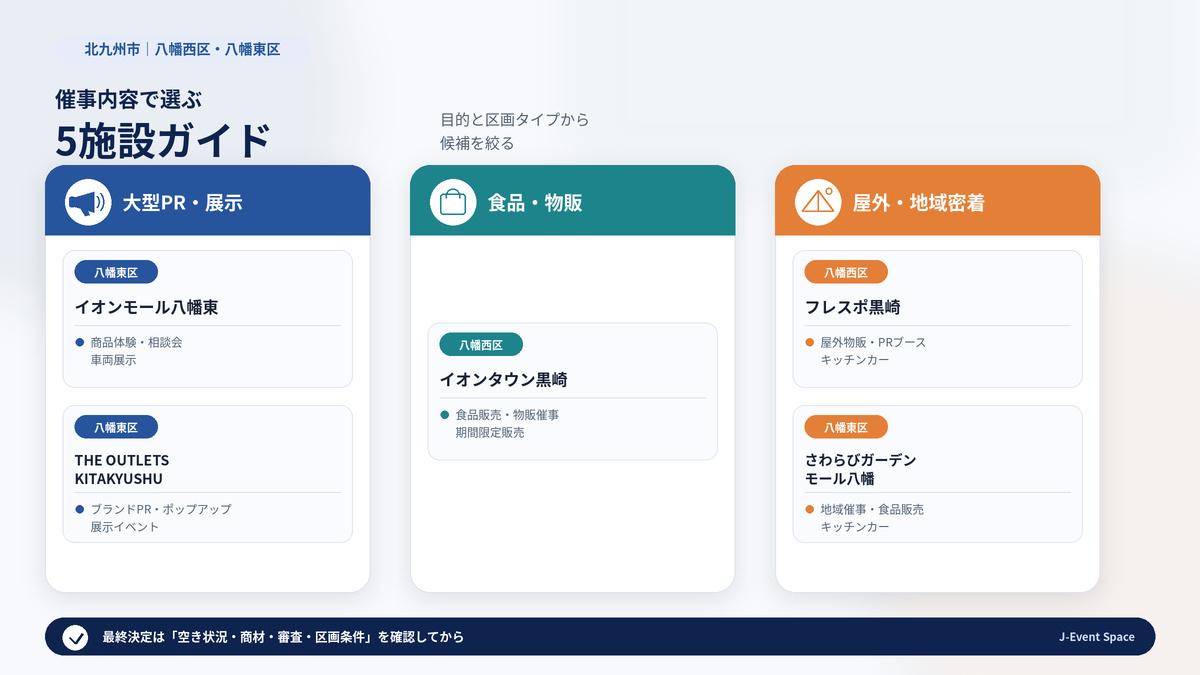This screenshot has height=675, width=1200.
Task: Click the 八幡西区 badge above イオンタウン黒崎
Action: click(x=481, y=345)
